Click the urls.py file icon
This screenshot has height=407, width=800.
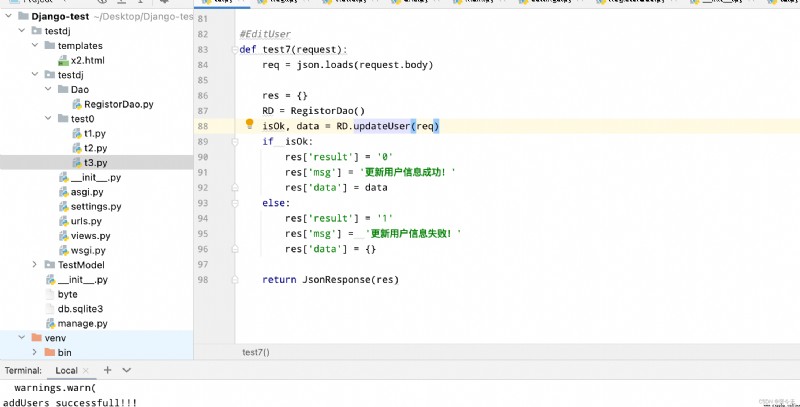point(64,221)
